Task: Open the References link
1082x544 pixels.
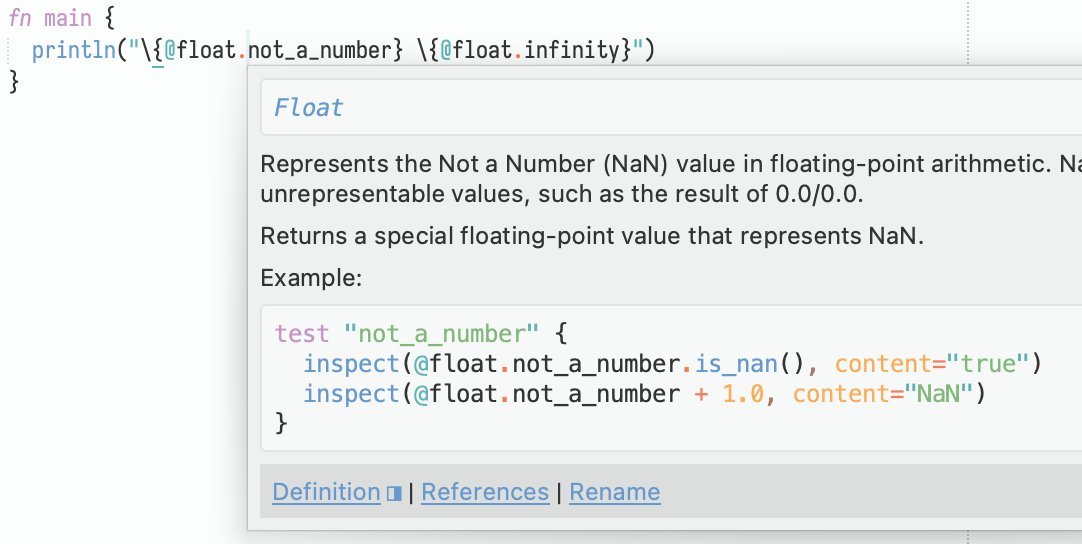Action: point(485,492)
